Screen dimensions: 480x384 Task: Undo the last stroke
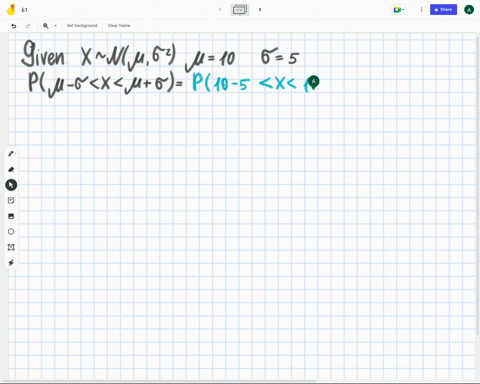tap(14, 26)
